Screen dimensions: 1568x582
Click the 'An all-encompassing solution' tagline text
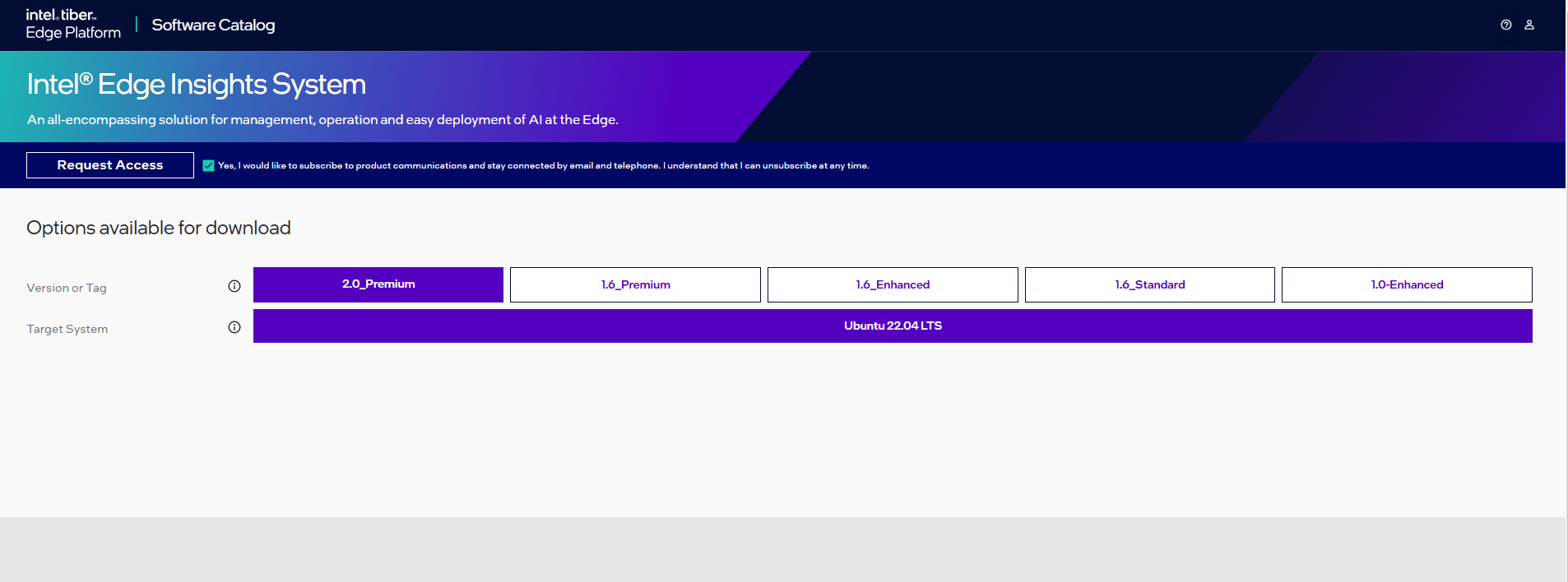pos(322,120)
